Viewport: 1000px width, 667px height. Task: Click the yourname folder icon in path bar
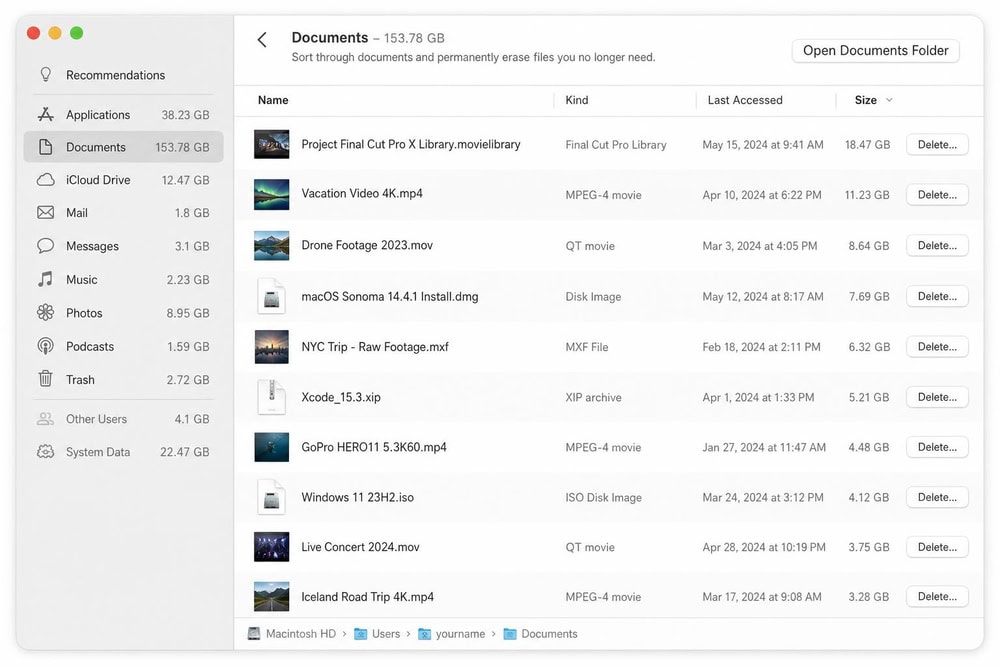(424, 634)
